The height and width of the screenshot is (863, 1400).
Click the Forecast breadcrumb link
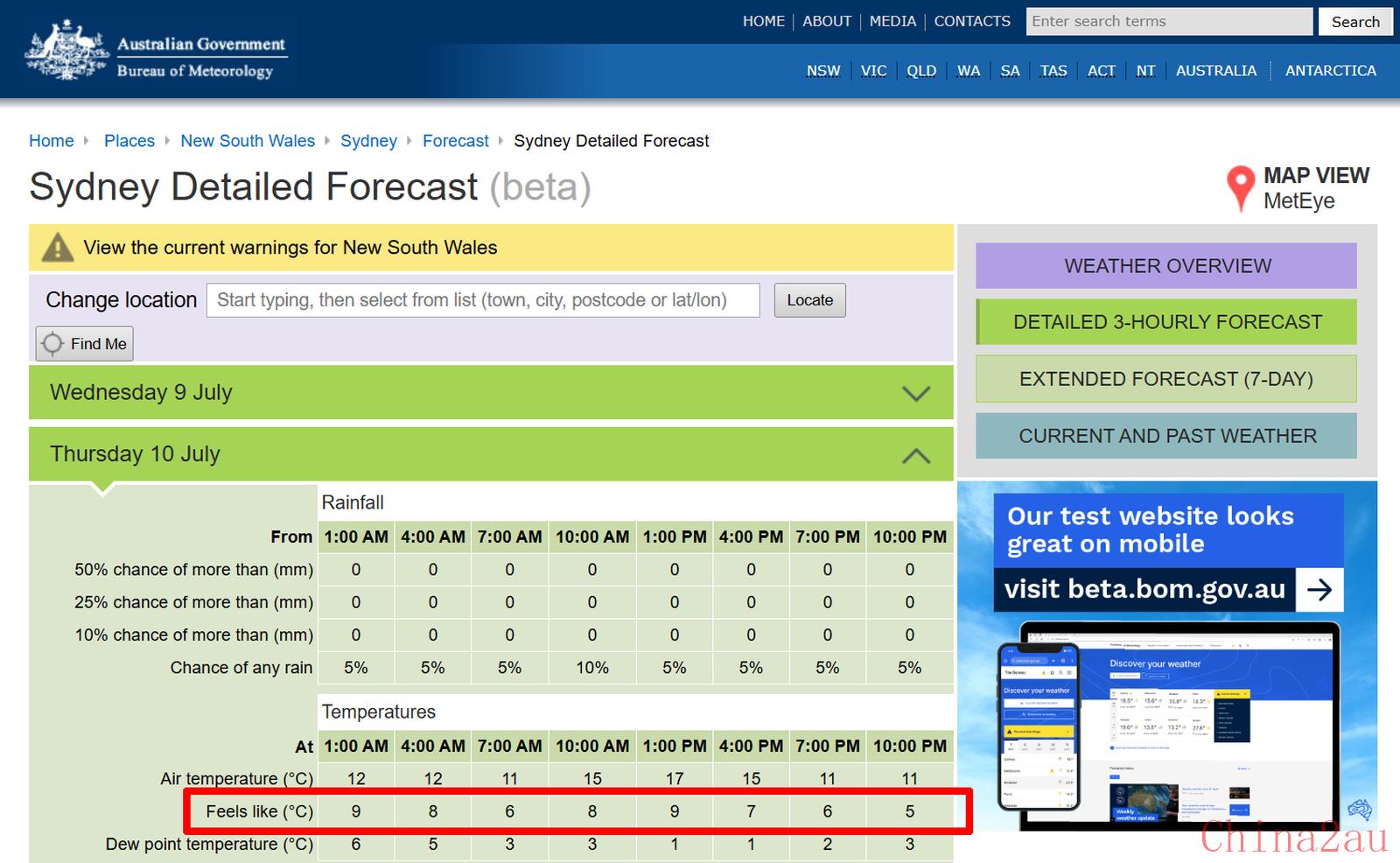coord(456,141)
